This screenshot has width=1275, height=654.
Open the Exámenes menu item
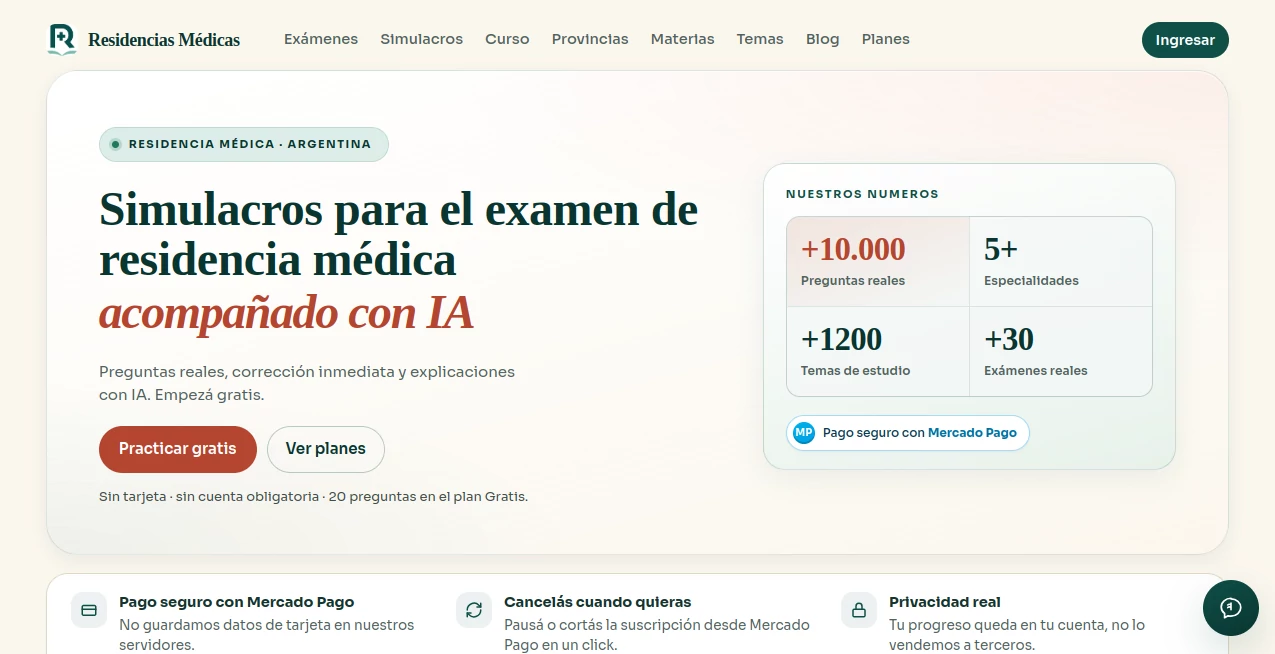tap(321, 39)
